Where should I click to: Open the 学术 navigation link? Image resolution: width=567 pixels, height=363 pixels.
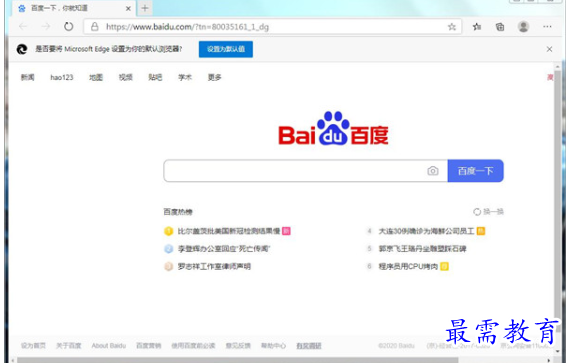(x=185, y=77)
